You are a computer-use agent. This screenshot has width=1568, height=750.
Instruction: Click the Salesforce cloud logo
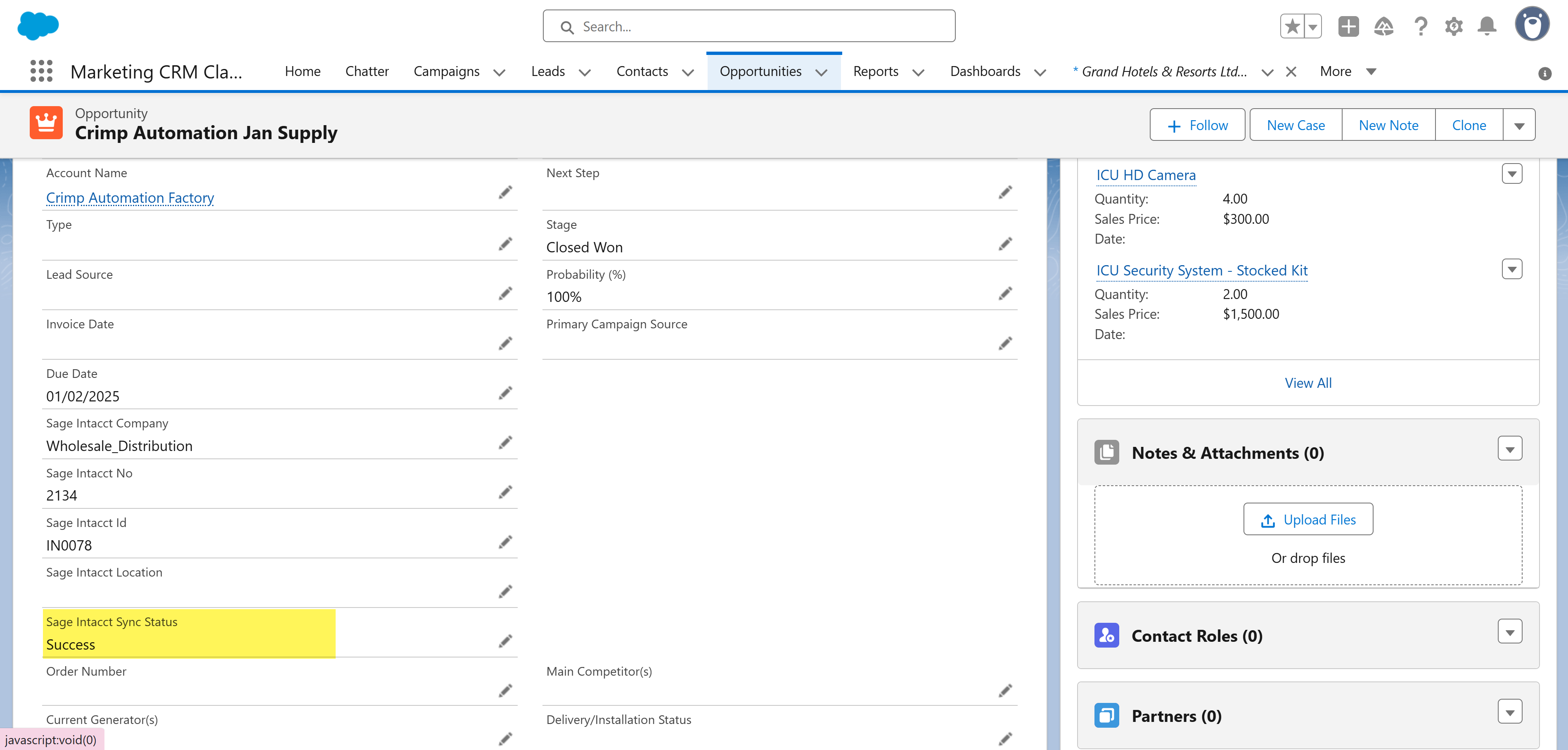tap(38, 26)
